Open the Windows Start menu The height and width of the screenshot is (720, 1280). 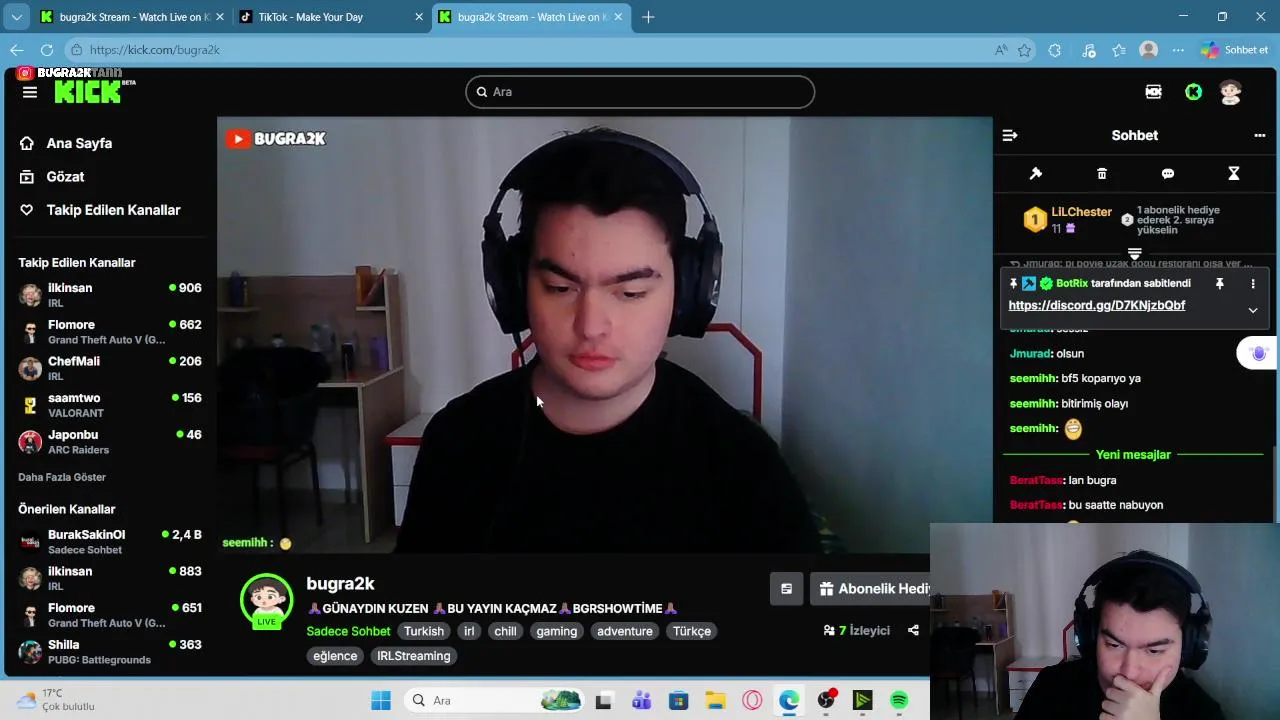tap(381, 700)
